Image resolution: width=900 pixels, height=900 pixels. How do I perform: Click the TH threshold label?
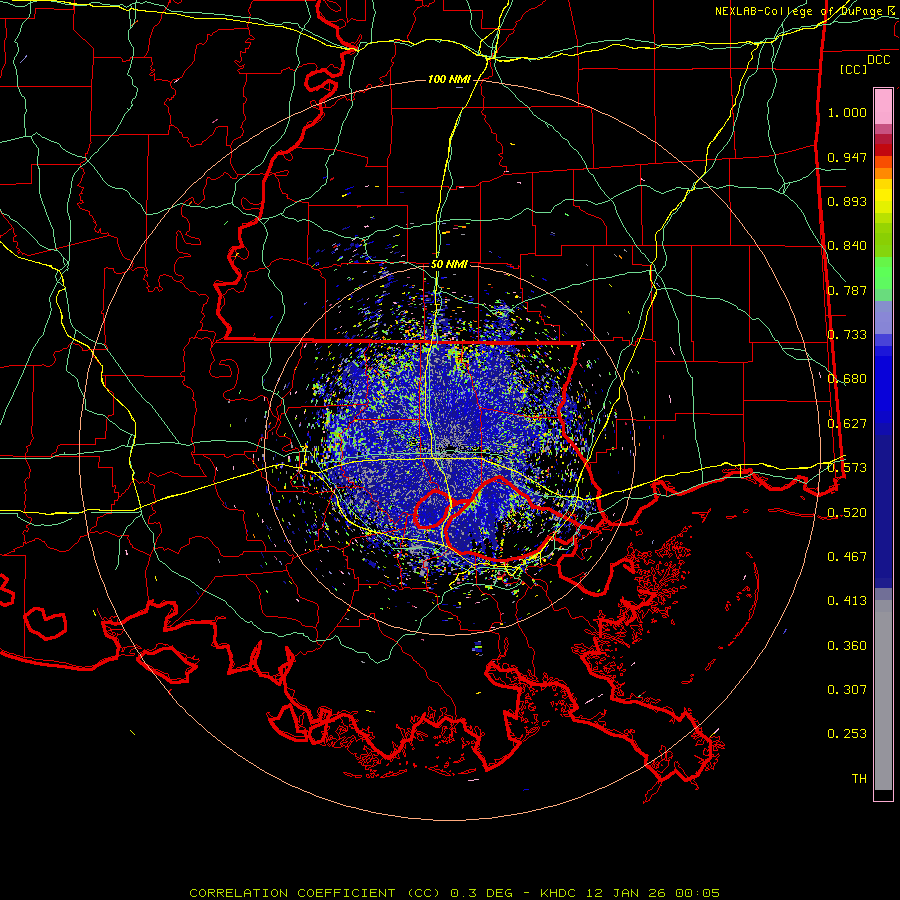tap(859, 779)
